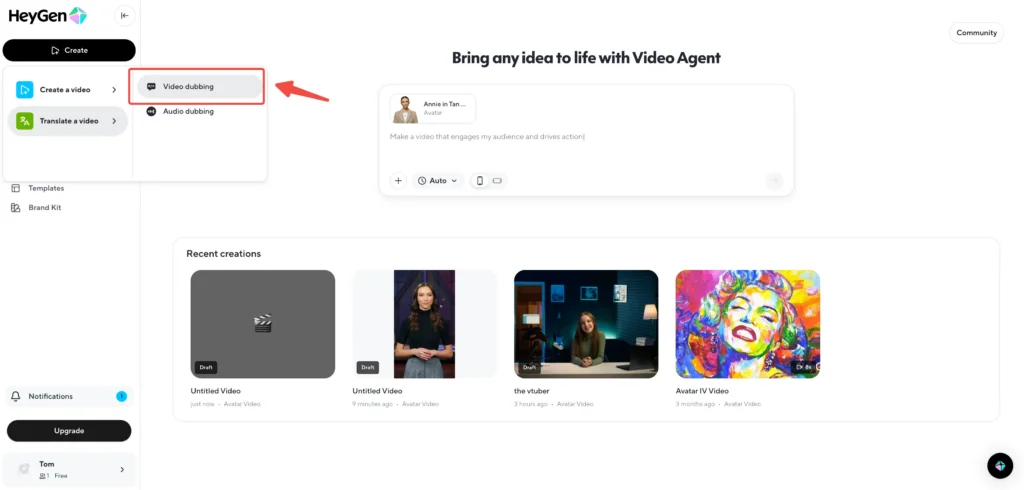Click 'Untitled Video' from 9 minutes ago
This screenshot has width=1024, height=490.
click(377, 391)
